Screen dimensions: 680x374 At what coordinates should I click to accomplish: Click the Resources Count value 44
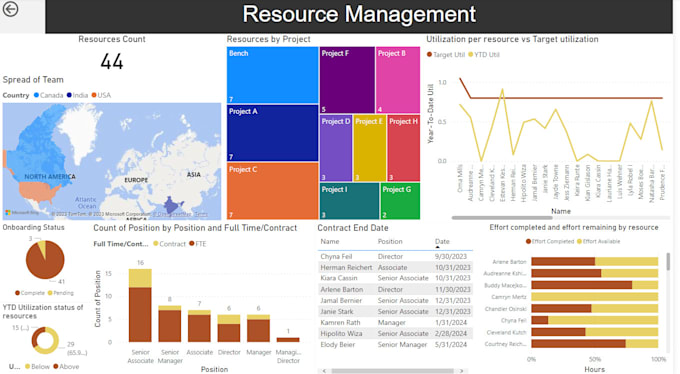(x=112, y=62)
